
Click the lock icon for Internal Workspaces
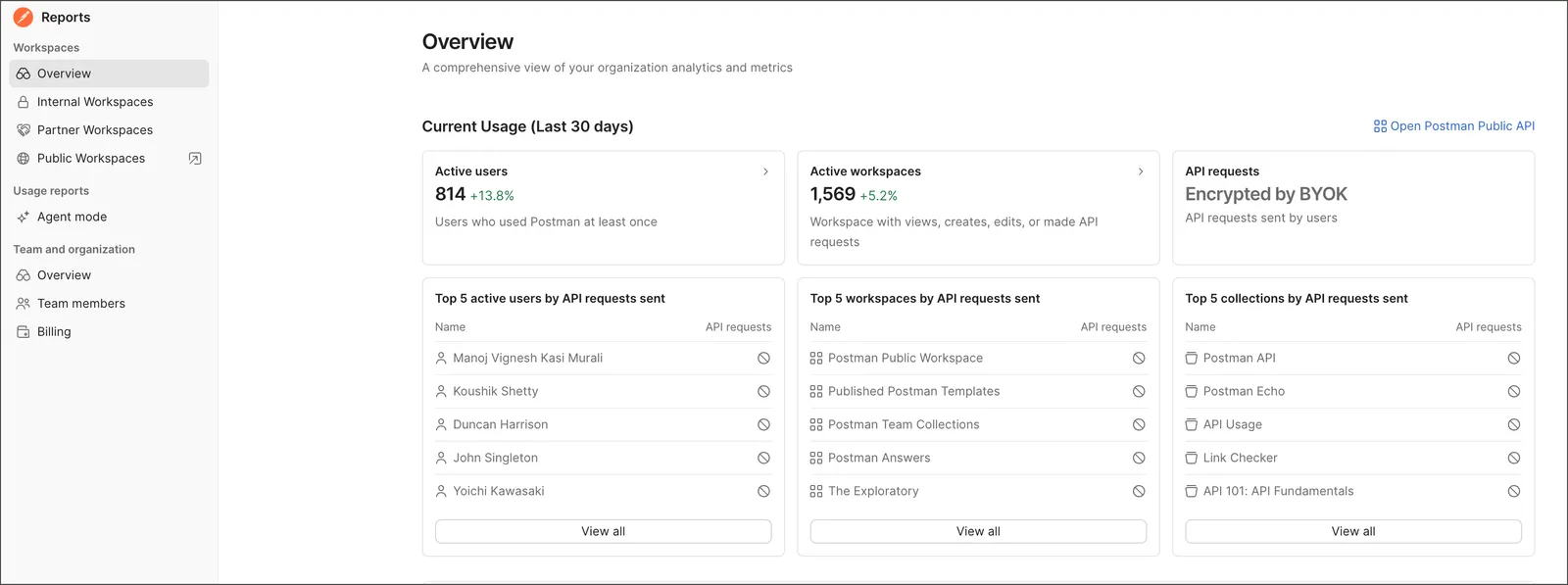pyautogui.click(x=24, y=102)
